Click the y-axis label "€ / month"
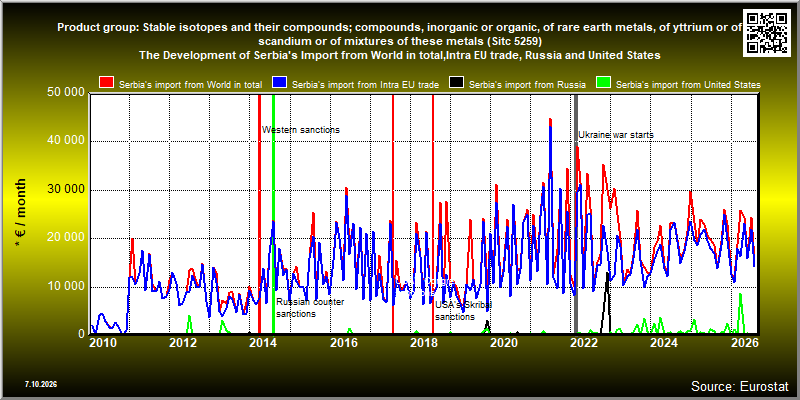This screenshot has height=400, width=800. [x=20, y=213]
